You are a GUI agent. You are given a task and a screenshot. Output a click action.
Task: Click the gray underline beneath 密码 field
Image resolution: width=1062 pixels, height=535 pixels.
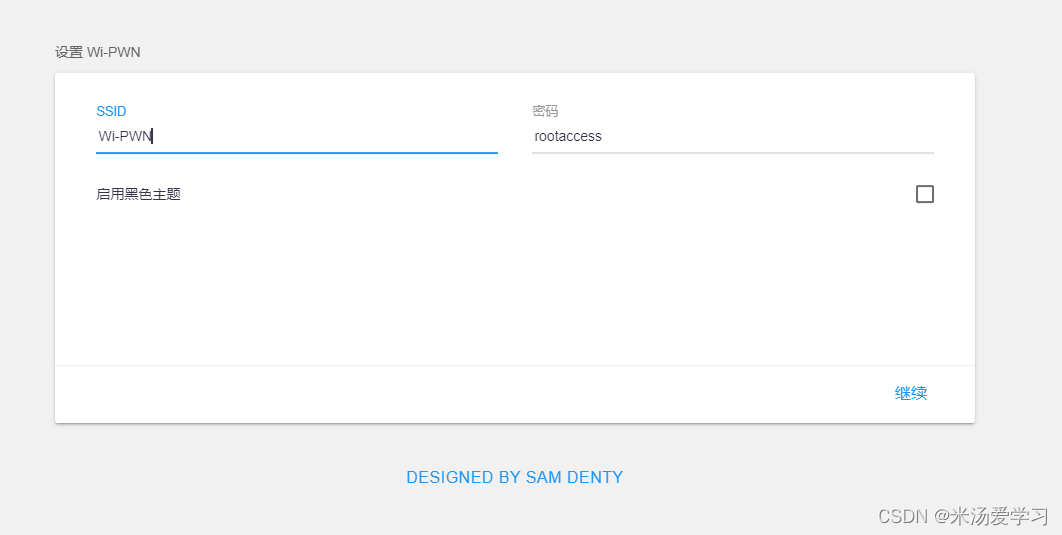pos(733,153)
